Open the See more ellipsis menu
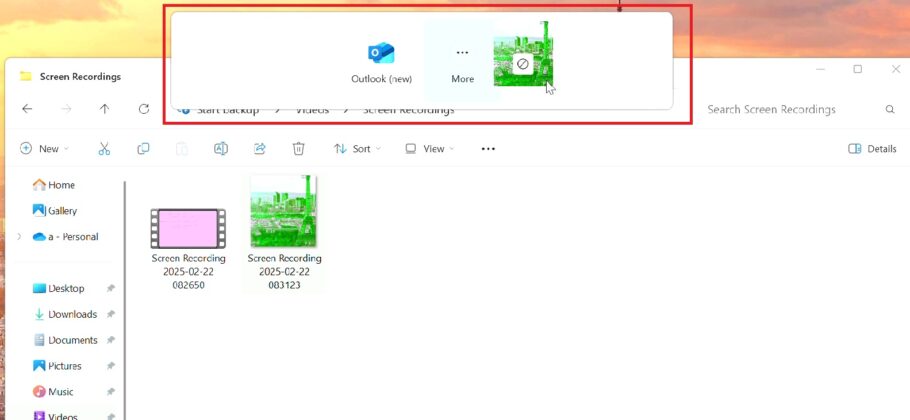910x420 pixels. click(x=488, y=149)
